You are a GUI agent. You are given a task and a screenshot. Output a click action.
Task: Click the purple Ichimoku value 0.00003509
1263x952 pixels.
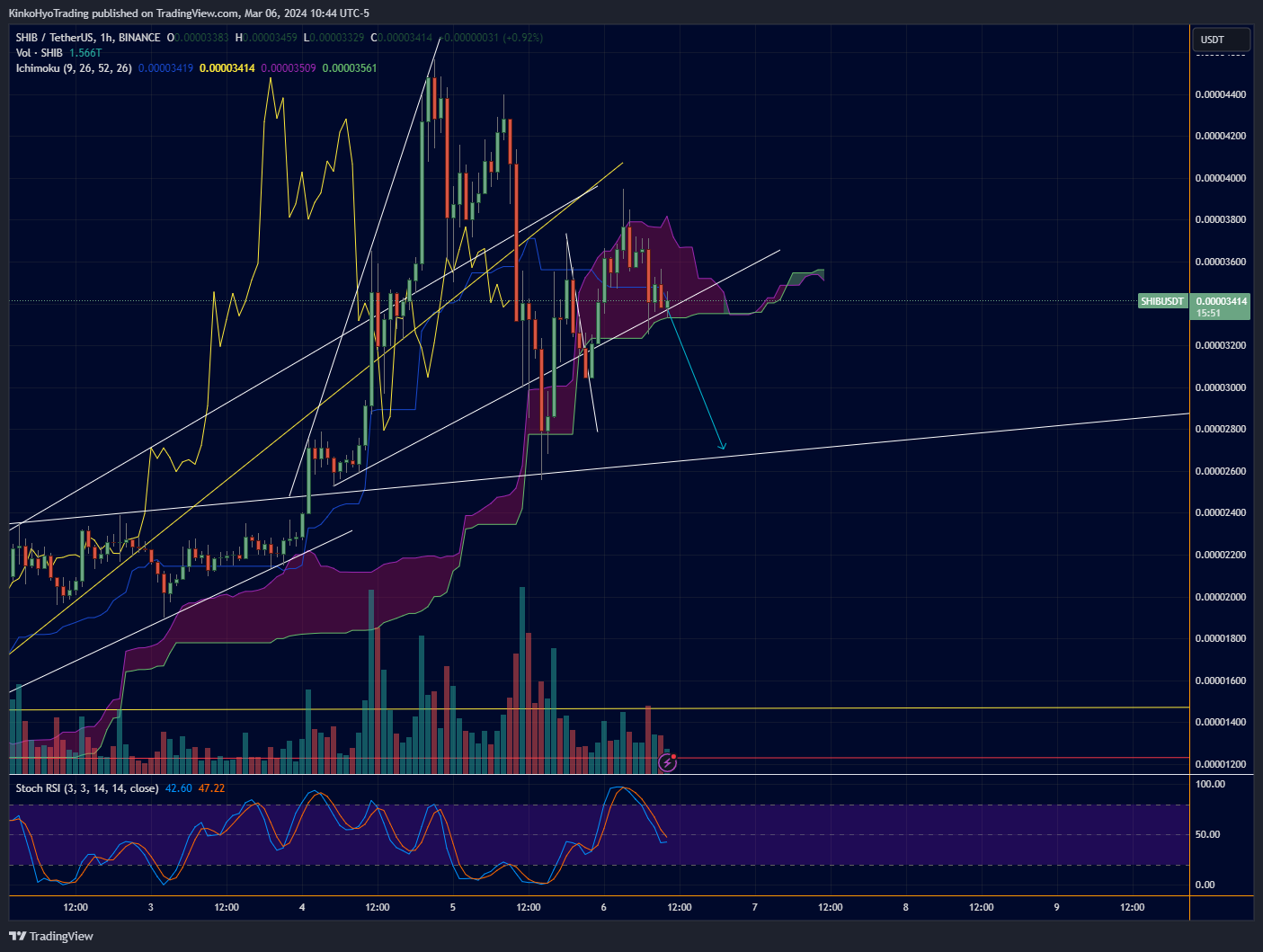(289, 68)
